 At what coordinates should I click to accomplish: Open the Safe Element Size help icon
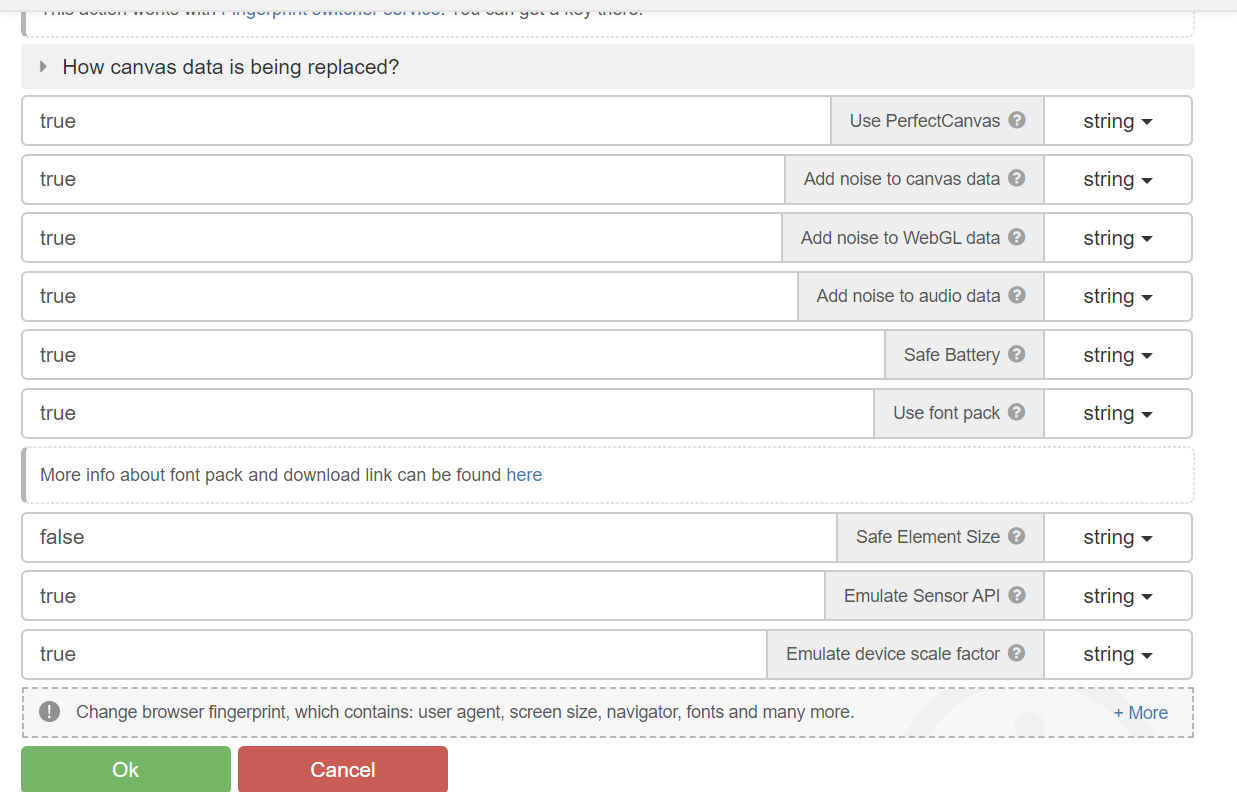click(1017, 537)
